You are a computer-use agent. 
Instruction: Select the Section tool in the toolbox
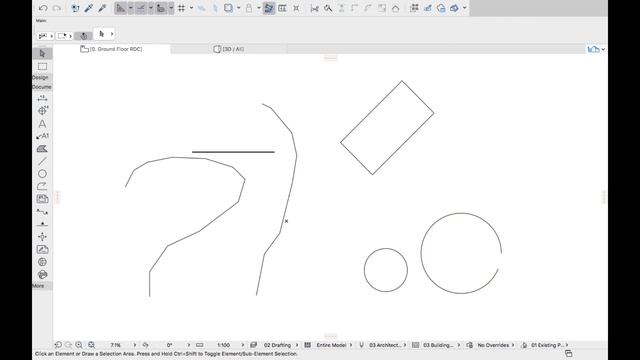point(42,211)
